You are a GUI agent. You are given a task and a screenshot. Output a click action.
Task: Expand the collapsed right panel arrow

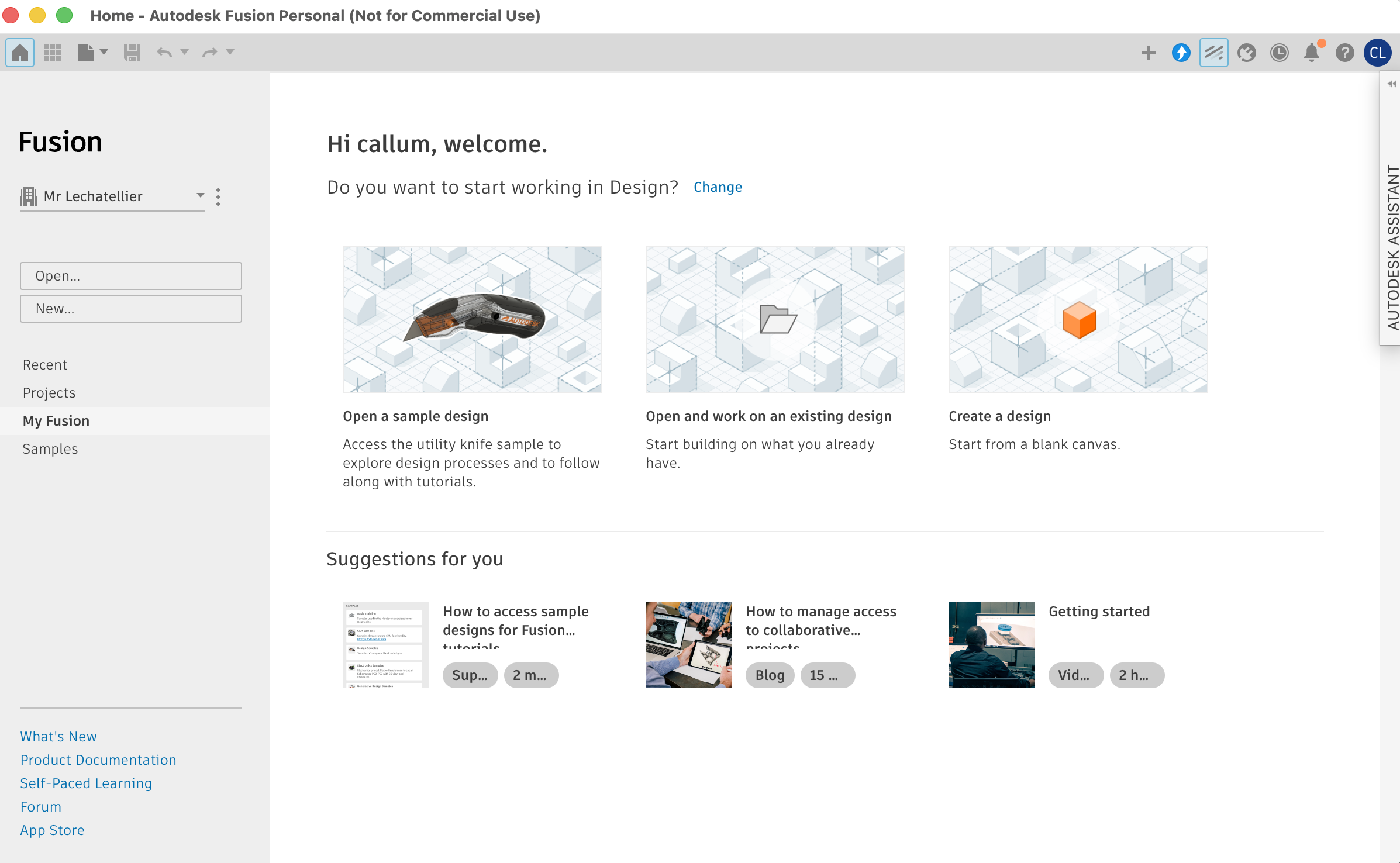pos(1392,84)
